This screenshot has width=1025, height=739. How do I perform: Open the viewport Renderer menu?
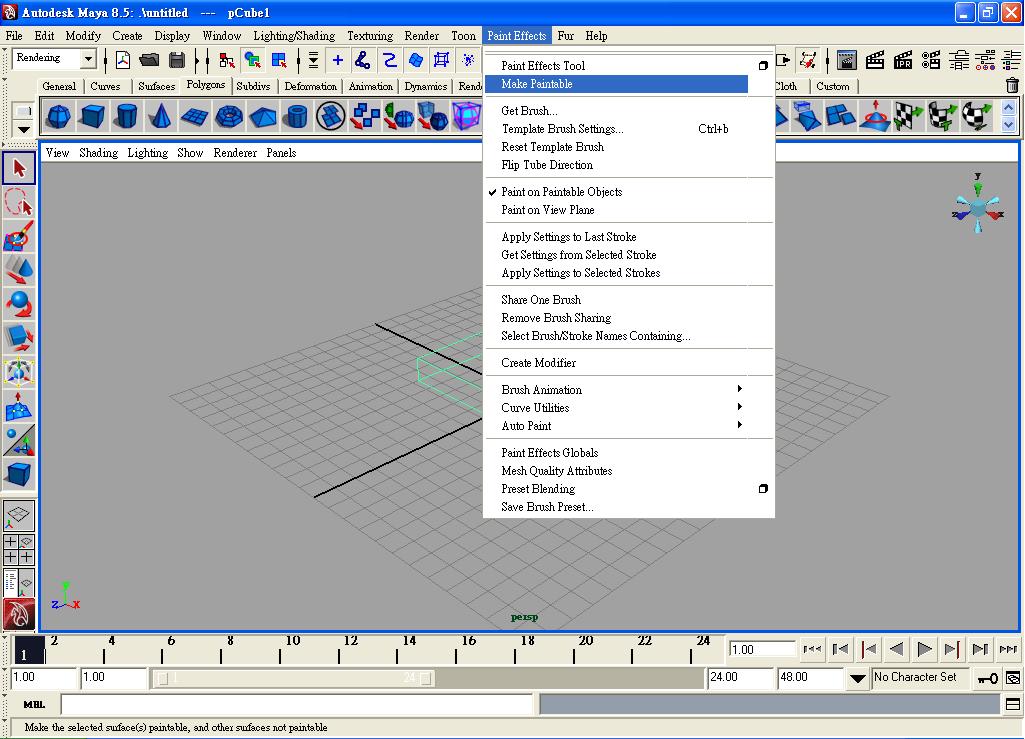click(x=235, y=152)
